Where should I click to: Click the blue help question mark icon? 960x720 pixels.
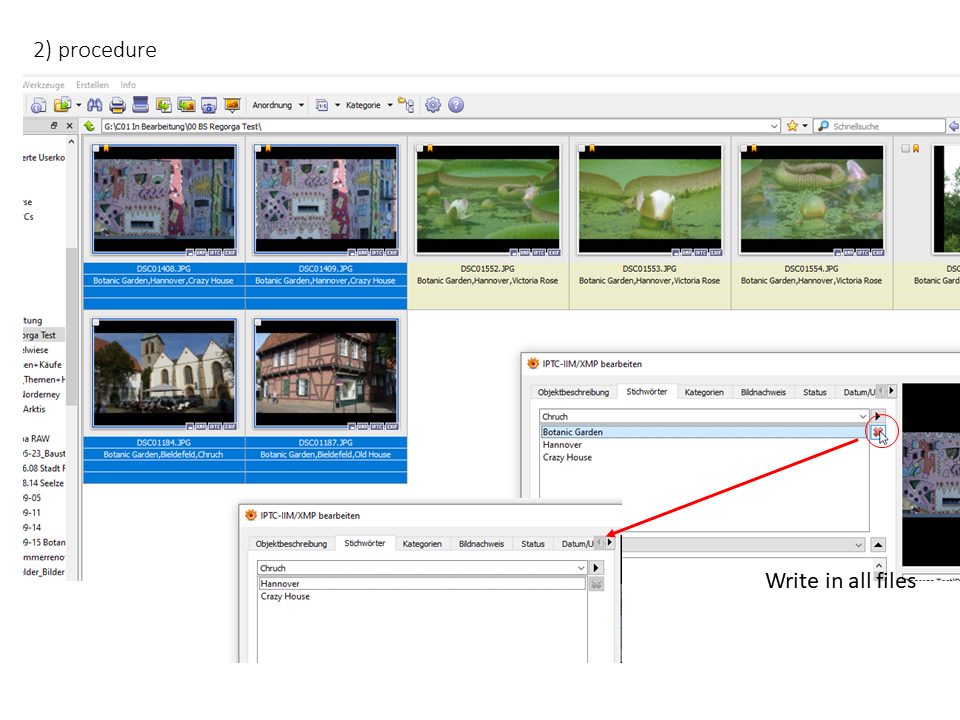click(x=456, y=105)
